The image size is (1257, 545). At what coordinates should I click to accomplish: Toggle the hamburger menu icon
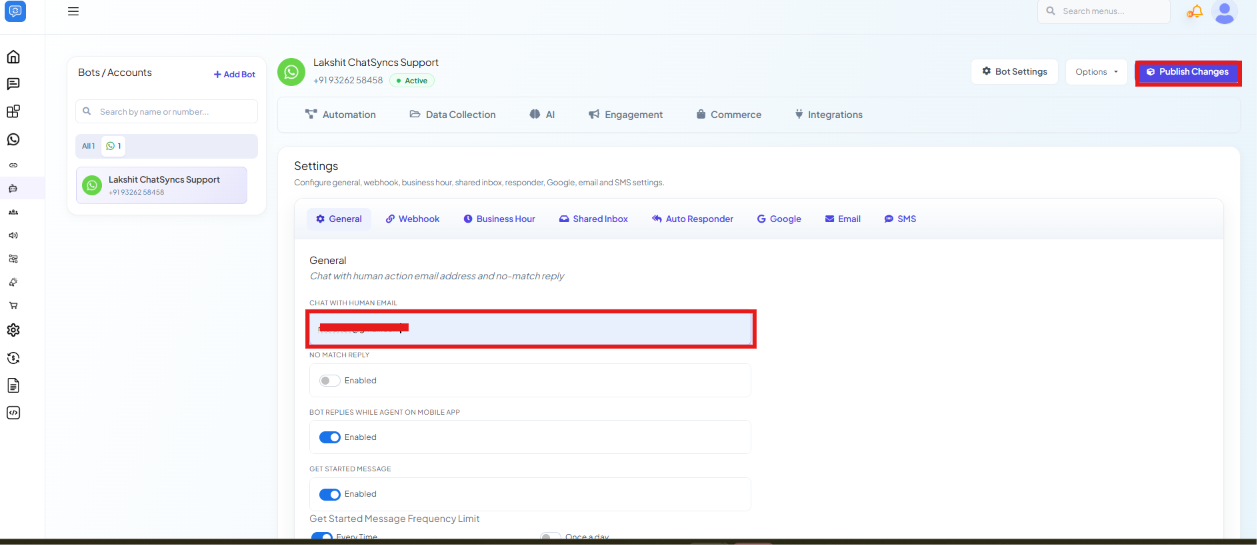click(73, 12)
